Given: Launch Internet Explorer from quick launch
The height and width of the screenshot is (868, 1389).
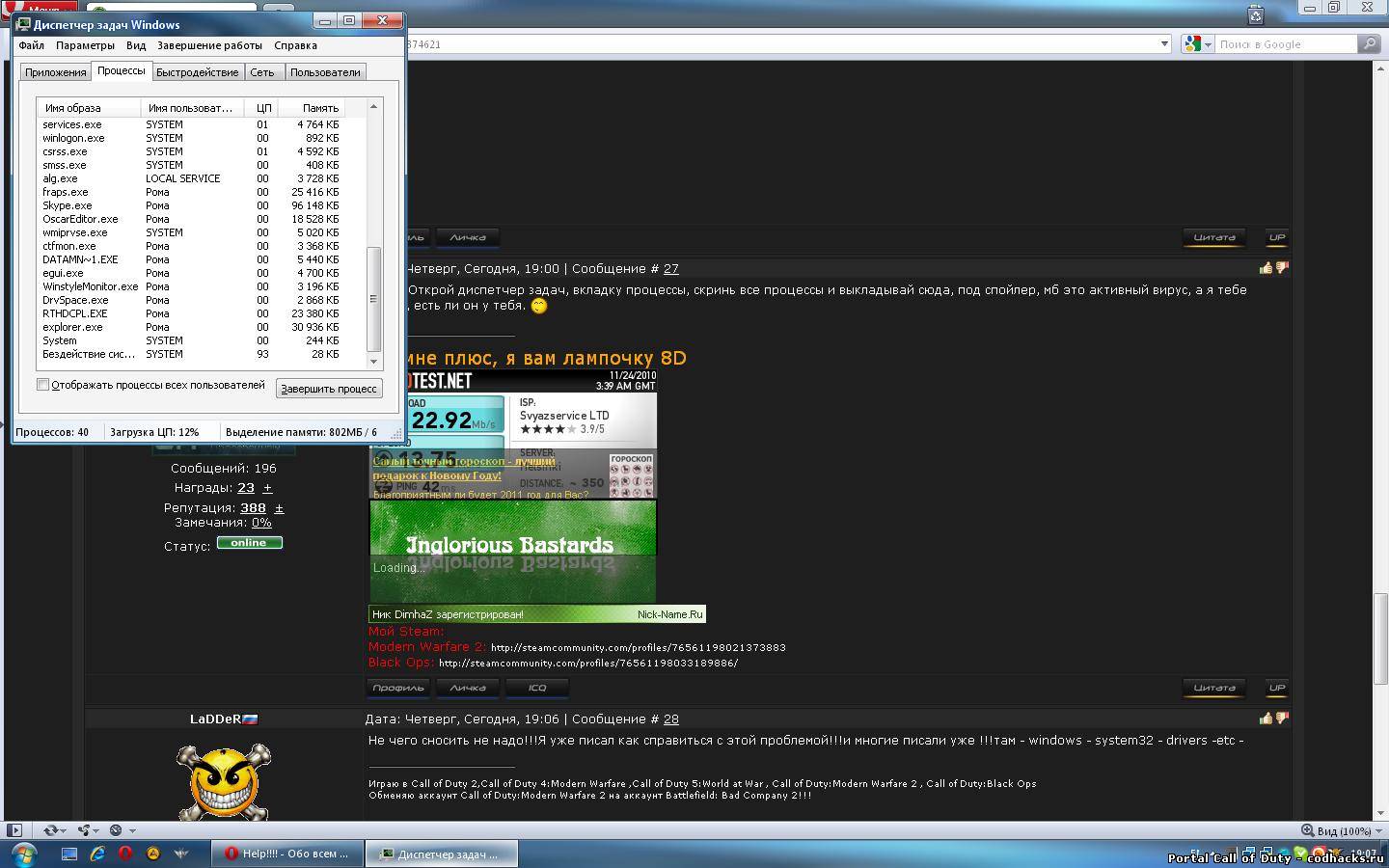Looking at the screenshot, I should pyautogui.click(x=97, y=854).
